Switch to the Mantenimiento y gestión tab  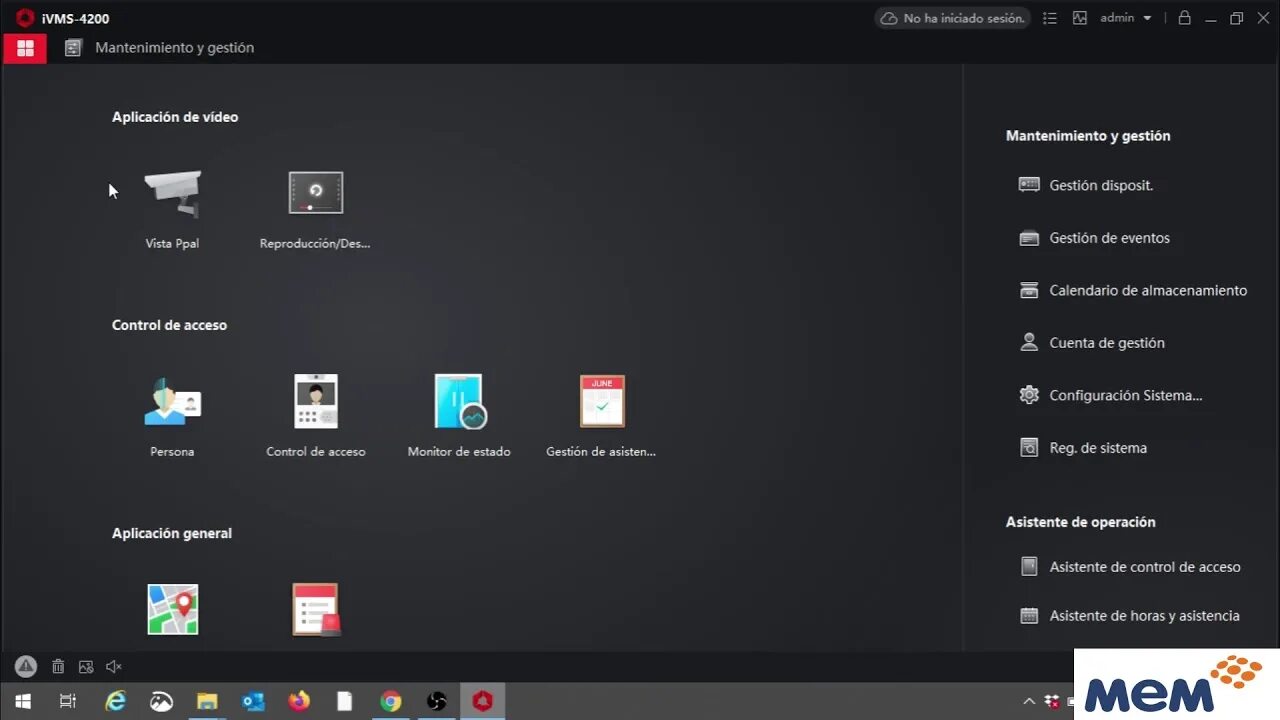pos(160,48)
